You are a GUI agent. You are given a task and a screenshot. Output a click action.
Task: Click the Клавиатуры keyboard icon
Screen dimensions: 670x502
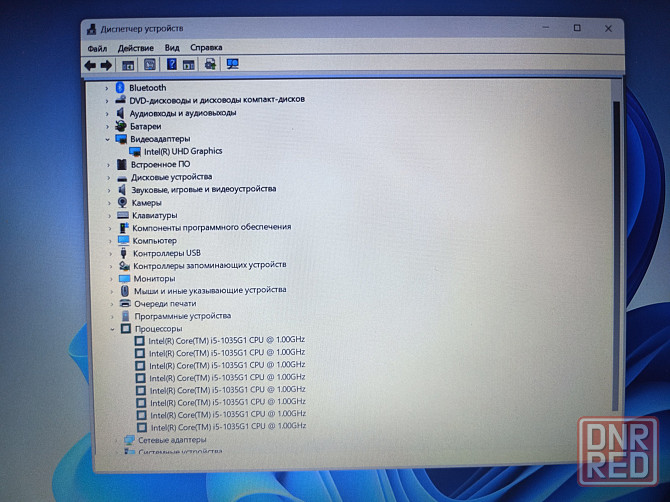click(x=123, y=215)
